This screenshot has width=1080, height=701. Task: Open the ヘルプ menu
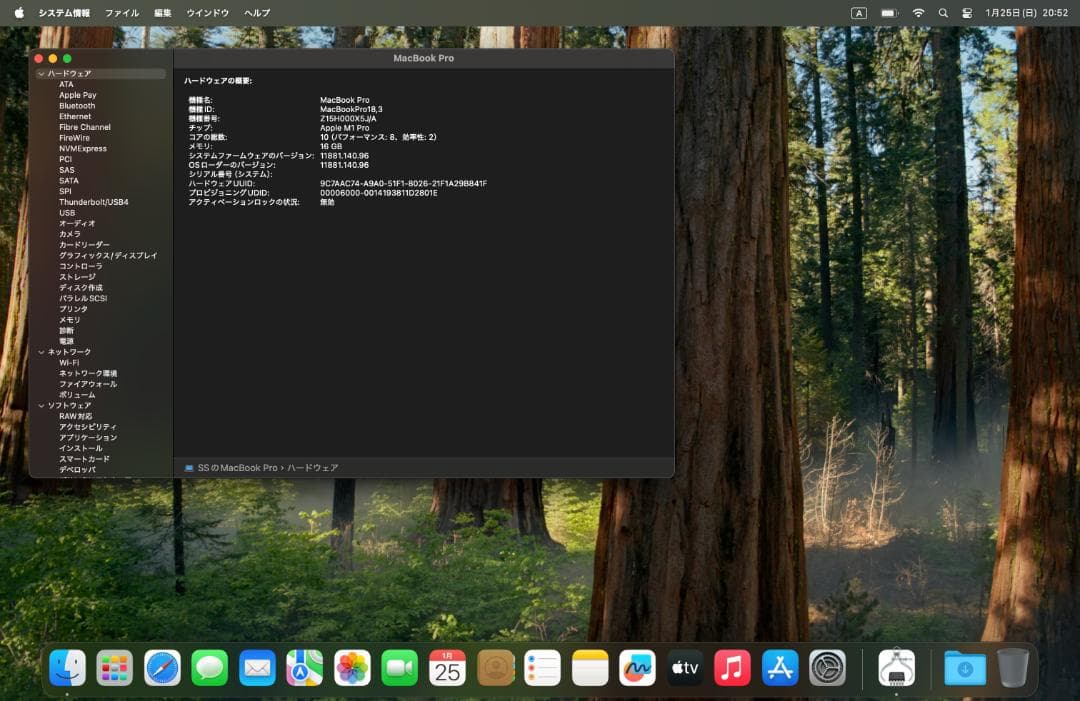(x=256, y=13)
